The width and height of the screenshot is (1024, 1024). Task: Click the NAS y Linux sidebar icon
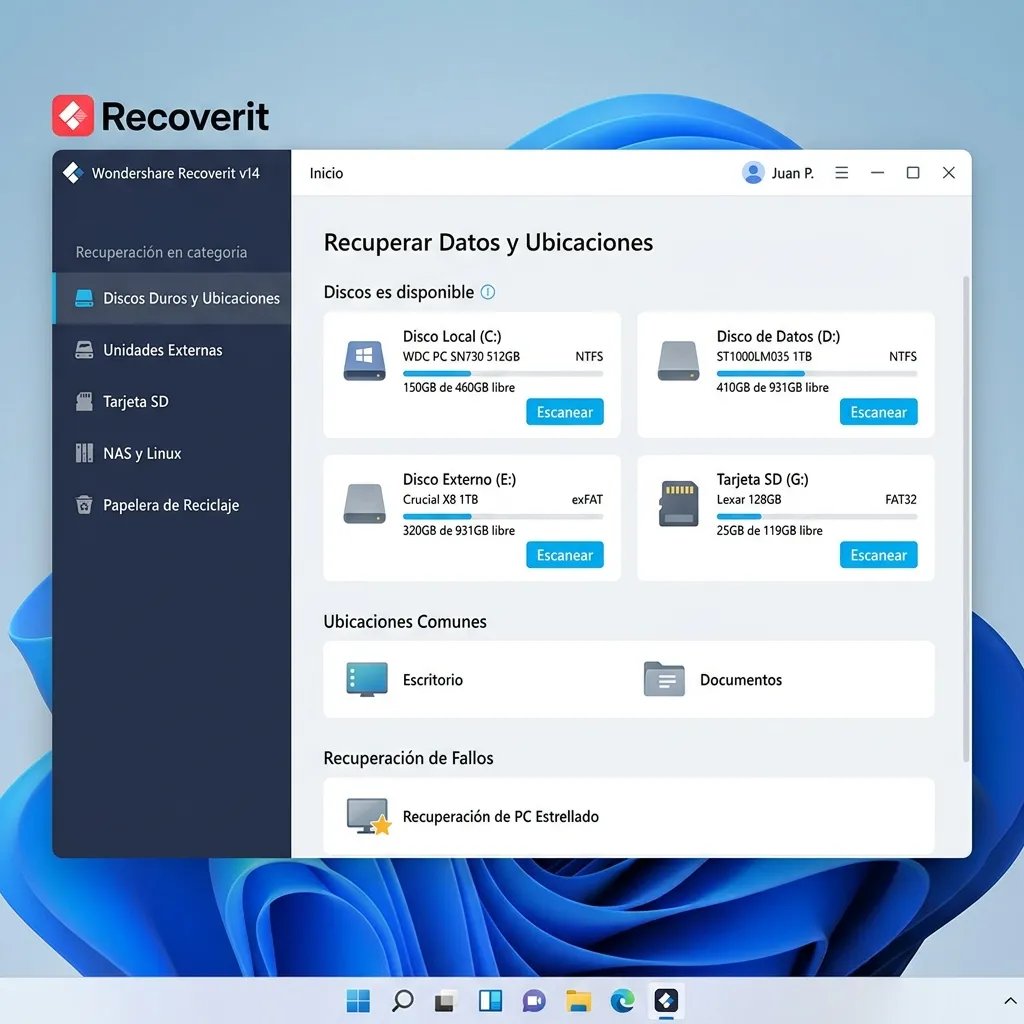click(x=84, y=453)
